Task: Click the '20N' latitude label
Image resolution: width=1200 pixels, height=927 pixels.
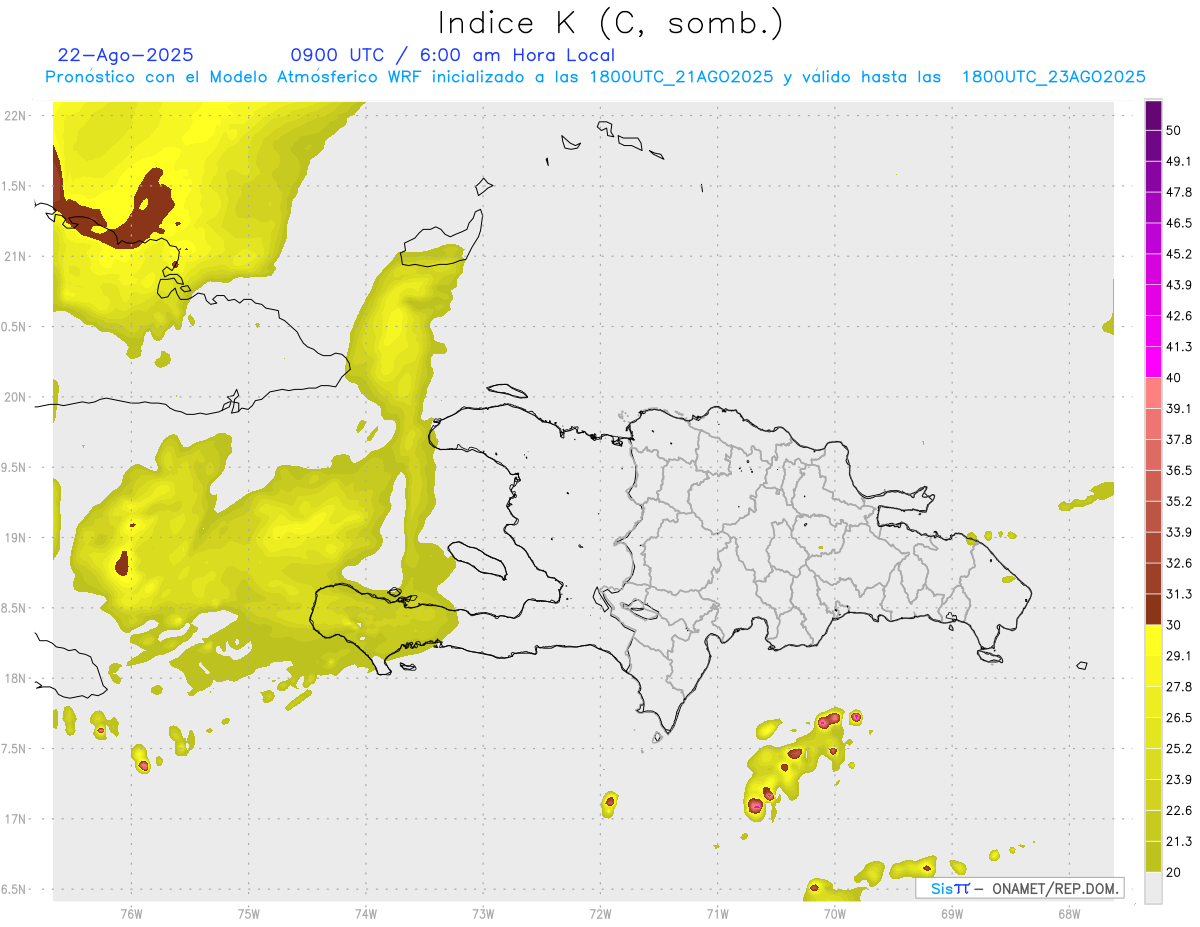Action: [x=15, y=397]
